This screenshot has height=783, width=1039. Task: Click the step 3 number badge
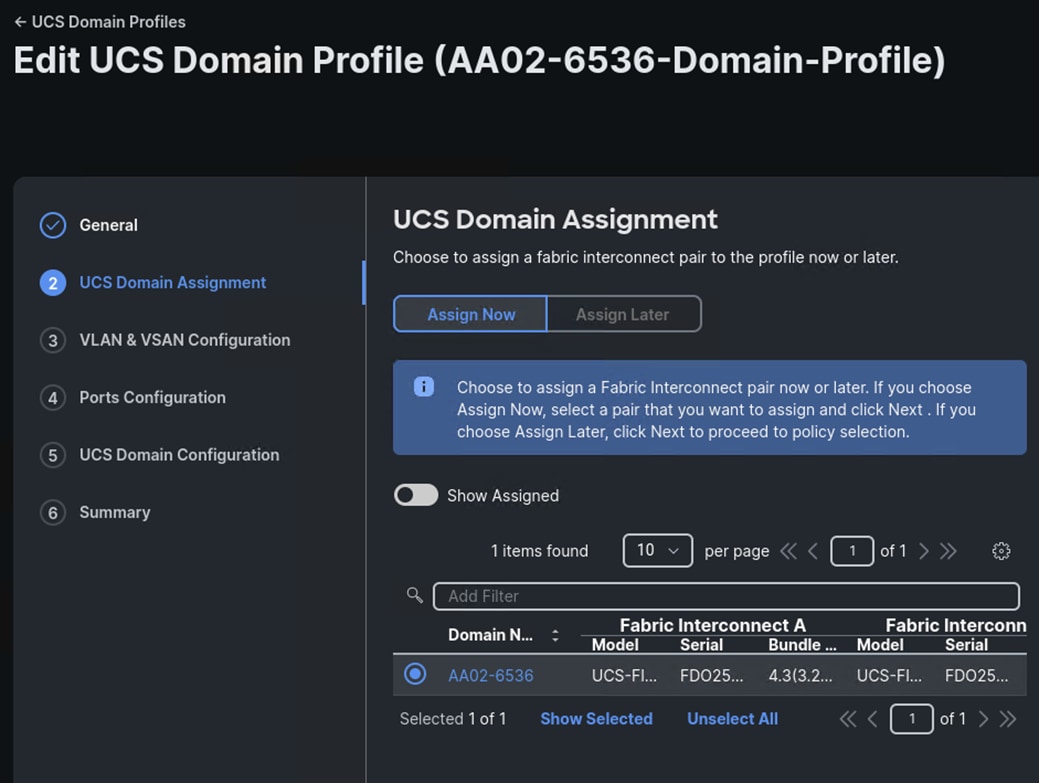pyautogui.click(x=53, y=340)
